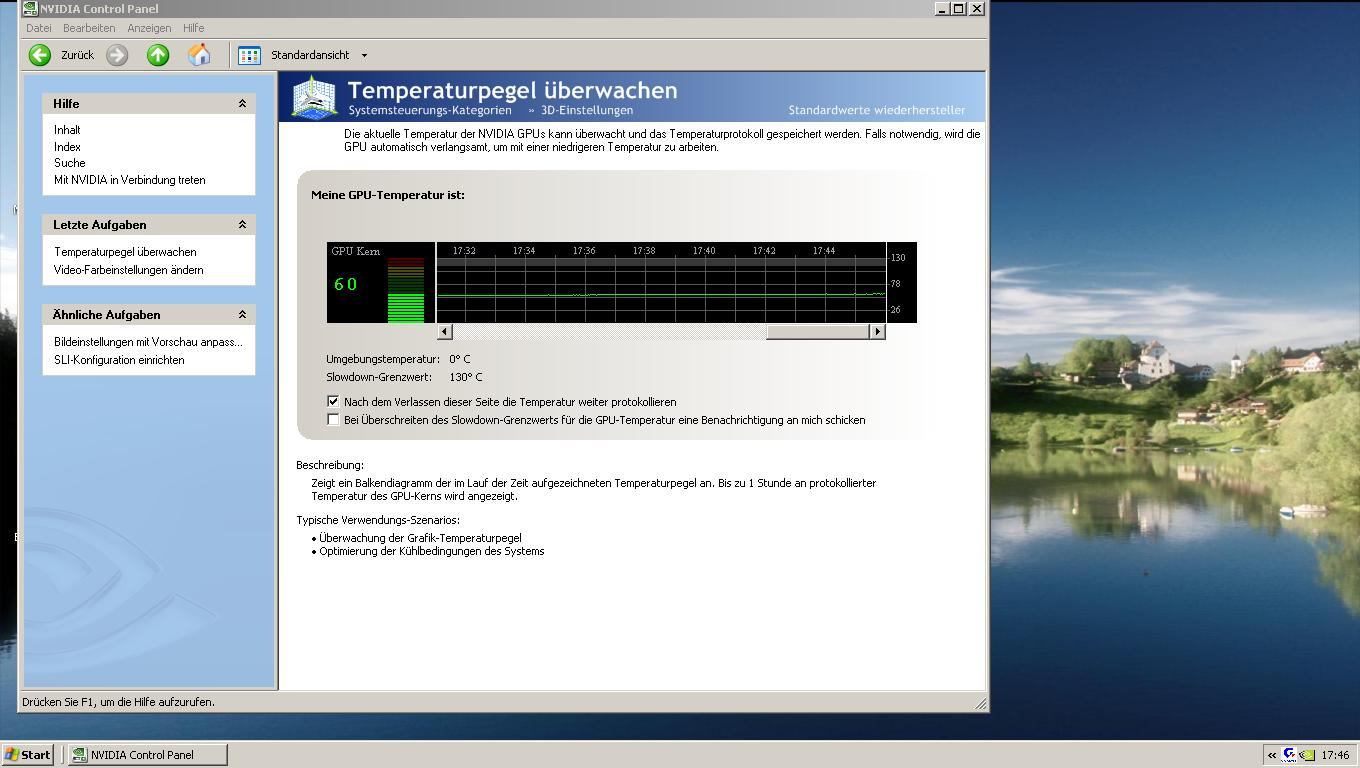This screenshot has height=768, width=1360.
Task: Click the Start button on taskbar
Action: (28, 755)
